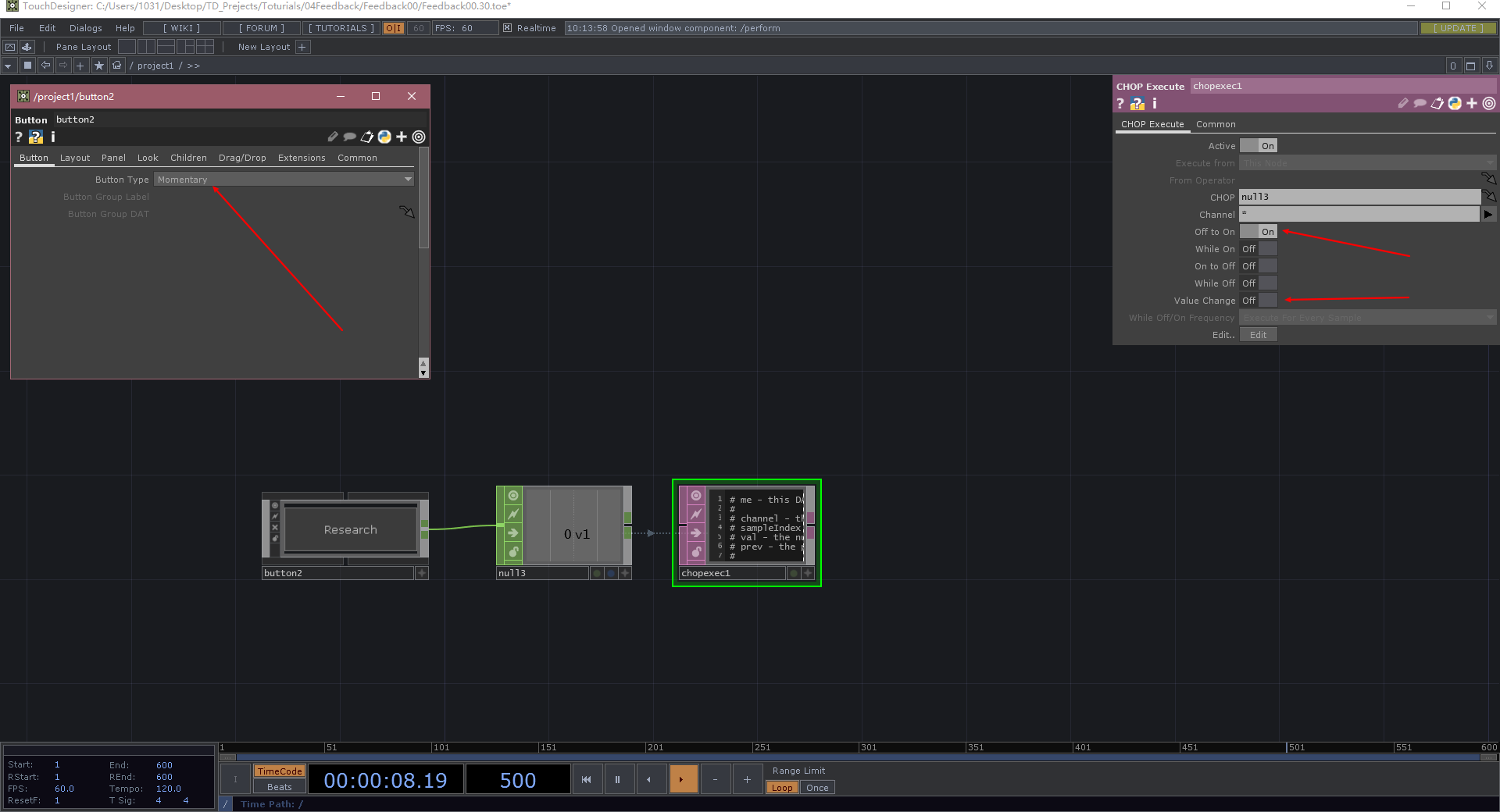
Task: Click the TUTORIALS button in the top bar
Action: 341,27
